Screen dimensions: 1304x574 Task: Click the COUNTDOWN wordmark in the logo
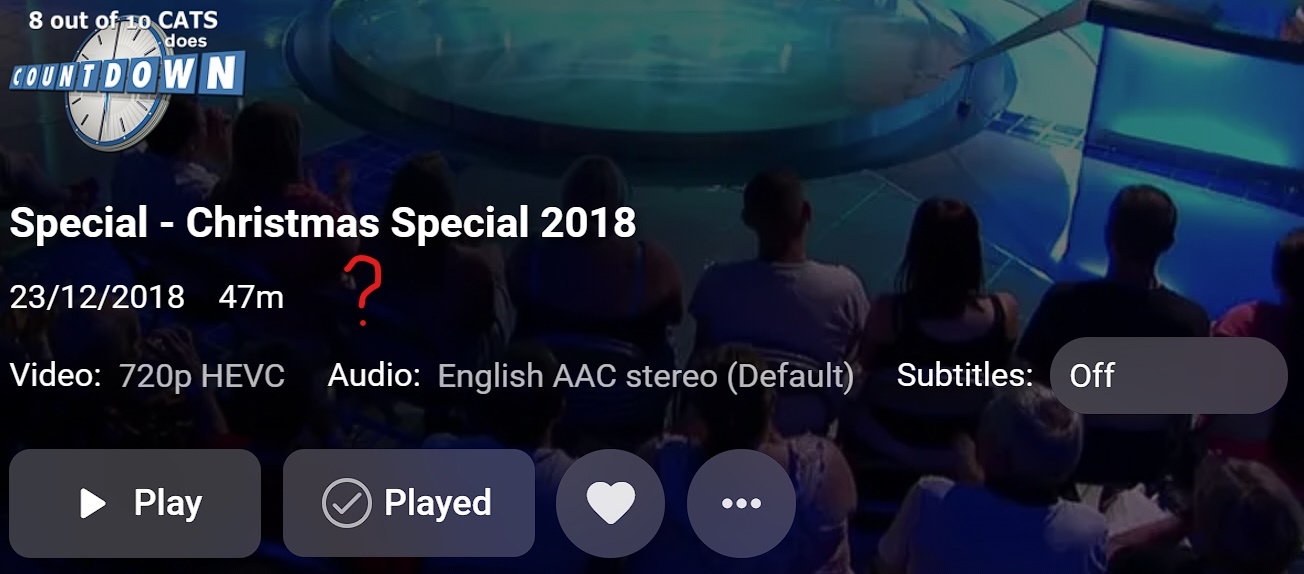point(126,75)
